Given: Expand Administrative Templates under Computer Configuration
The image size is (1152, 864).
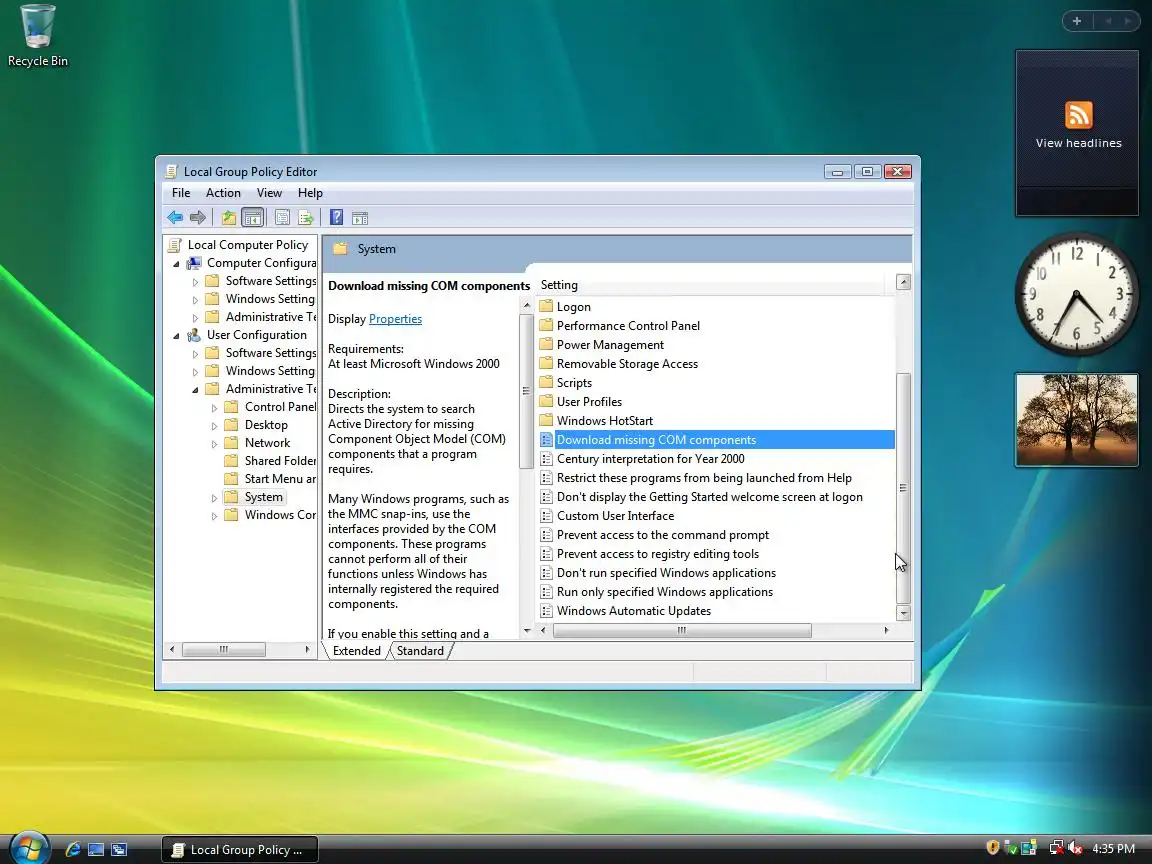Looking at the screenshot, I should point(195,317).
